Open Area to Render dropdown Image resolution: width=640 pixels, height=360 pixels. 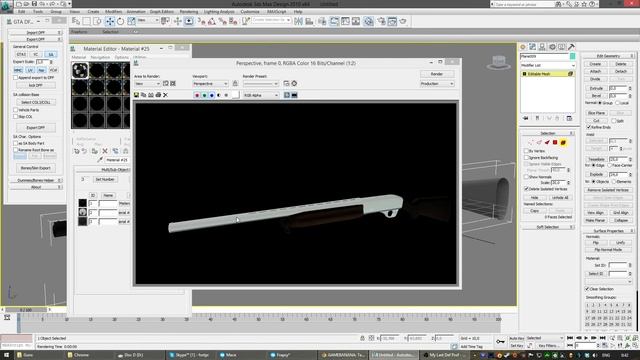pos(147,84)
